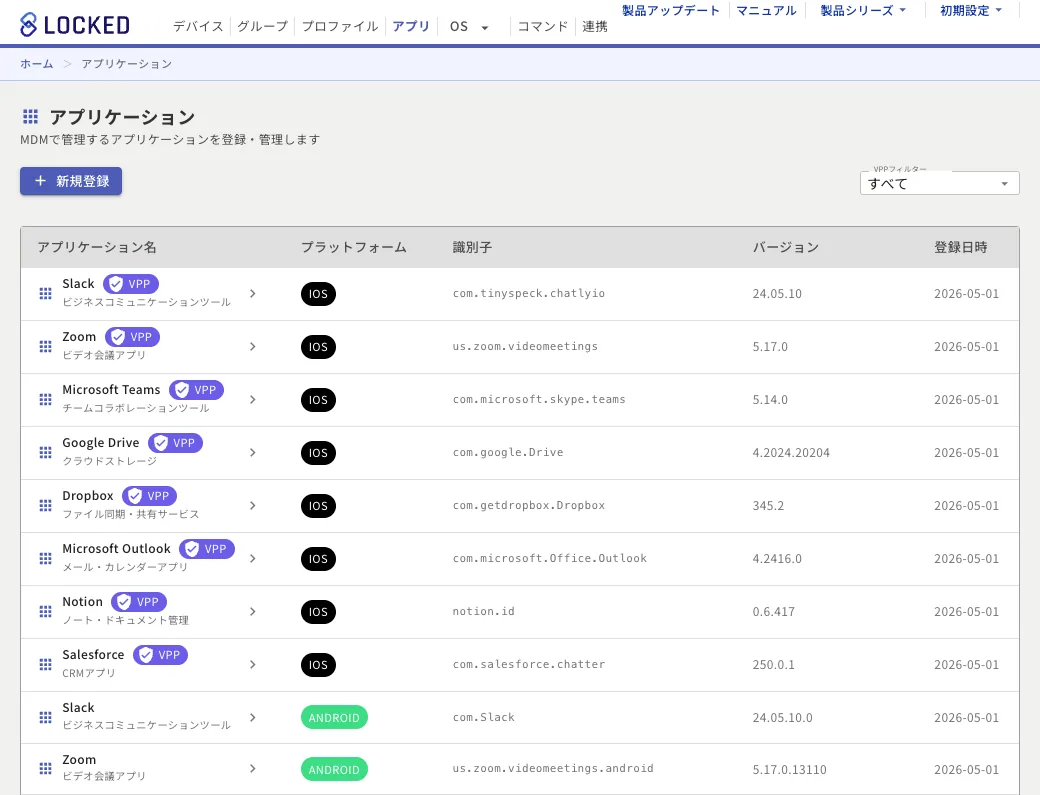Click the iOS platform badge for Dropbox
The height and width of the screenshot is (795, 1040).
pyautogui.click(x=318, y=506)
